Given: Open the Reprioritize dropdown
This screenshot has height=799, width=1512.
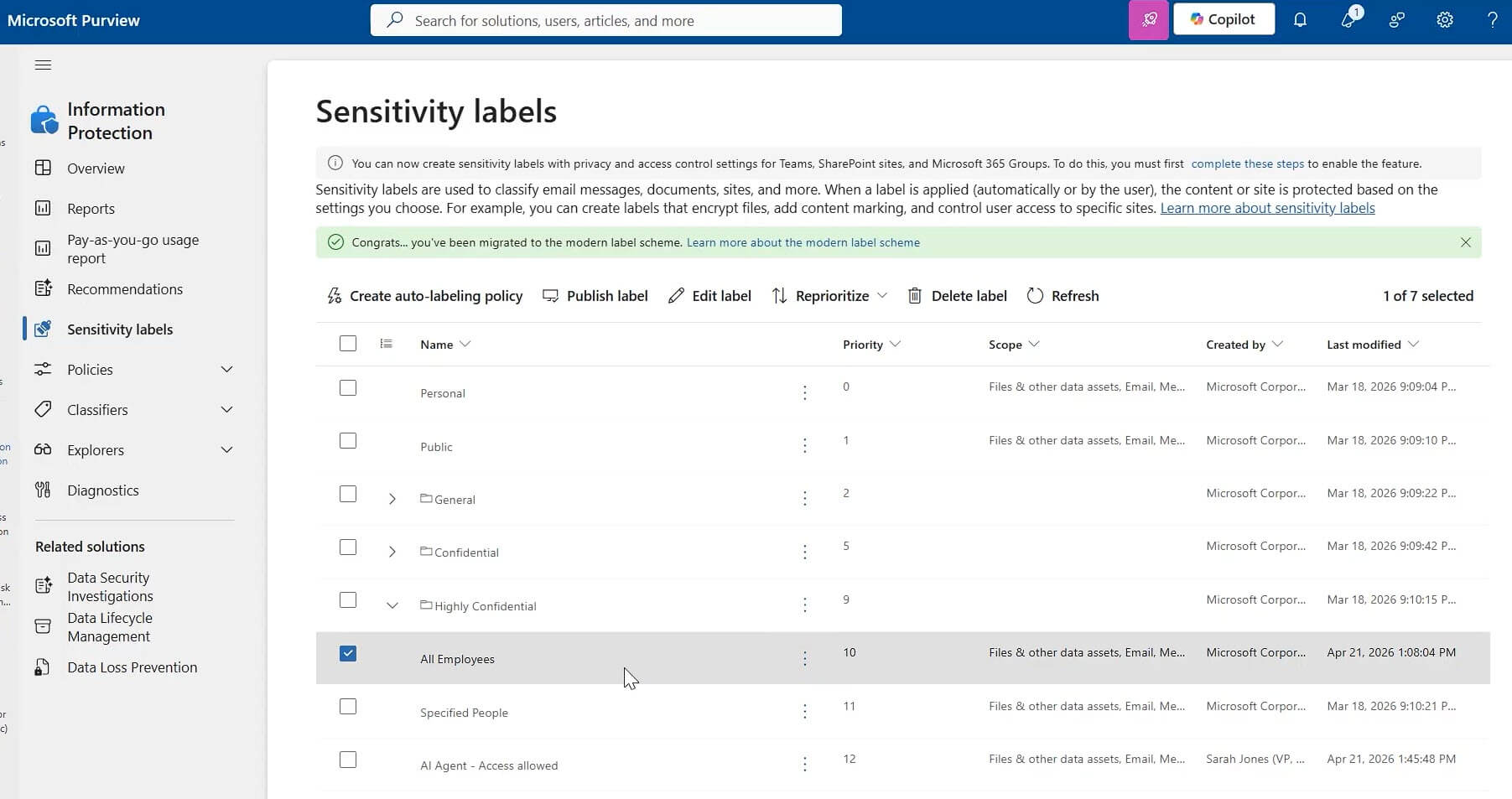Looking at the screenshot, I should pyautogui.click(x=829, y=296).
